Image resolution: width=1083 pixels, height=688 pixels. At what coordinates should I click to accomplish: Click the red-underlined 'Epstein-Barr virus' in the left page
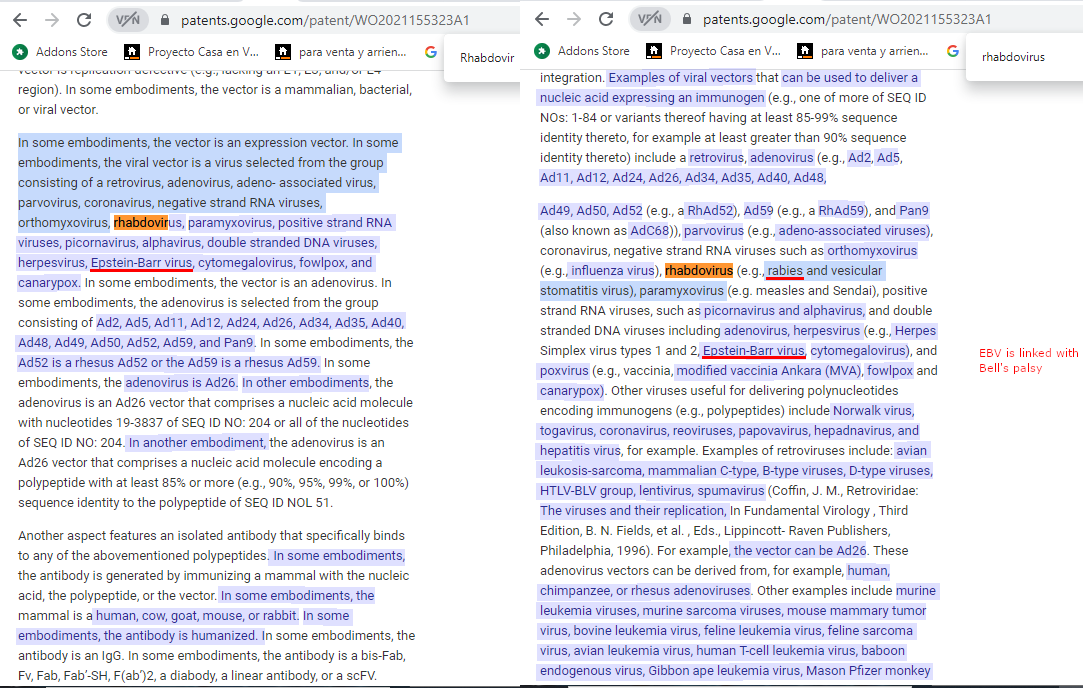tap(141, 263)
